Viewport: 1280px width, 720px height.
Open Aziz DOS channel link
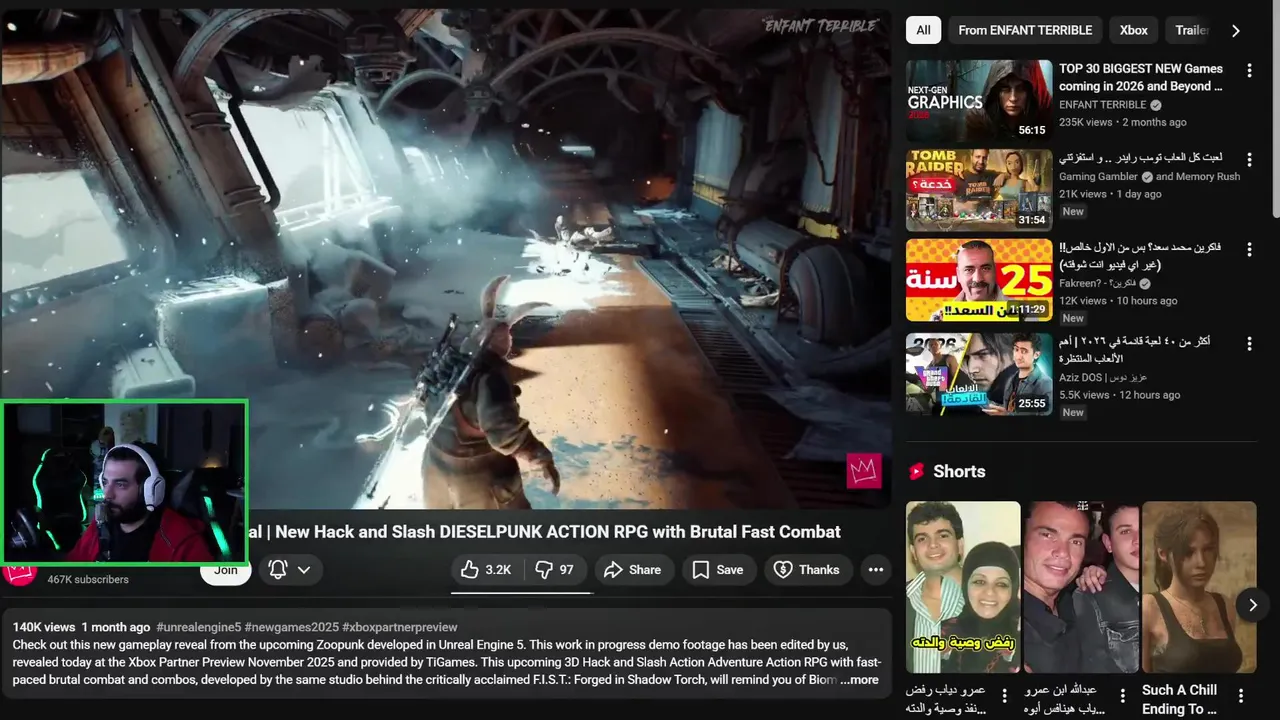point(1103,378)
